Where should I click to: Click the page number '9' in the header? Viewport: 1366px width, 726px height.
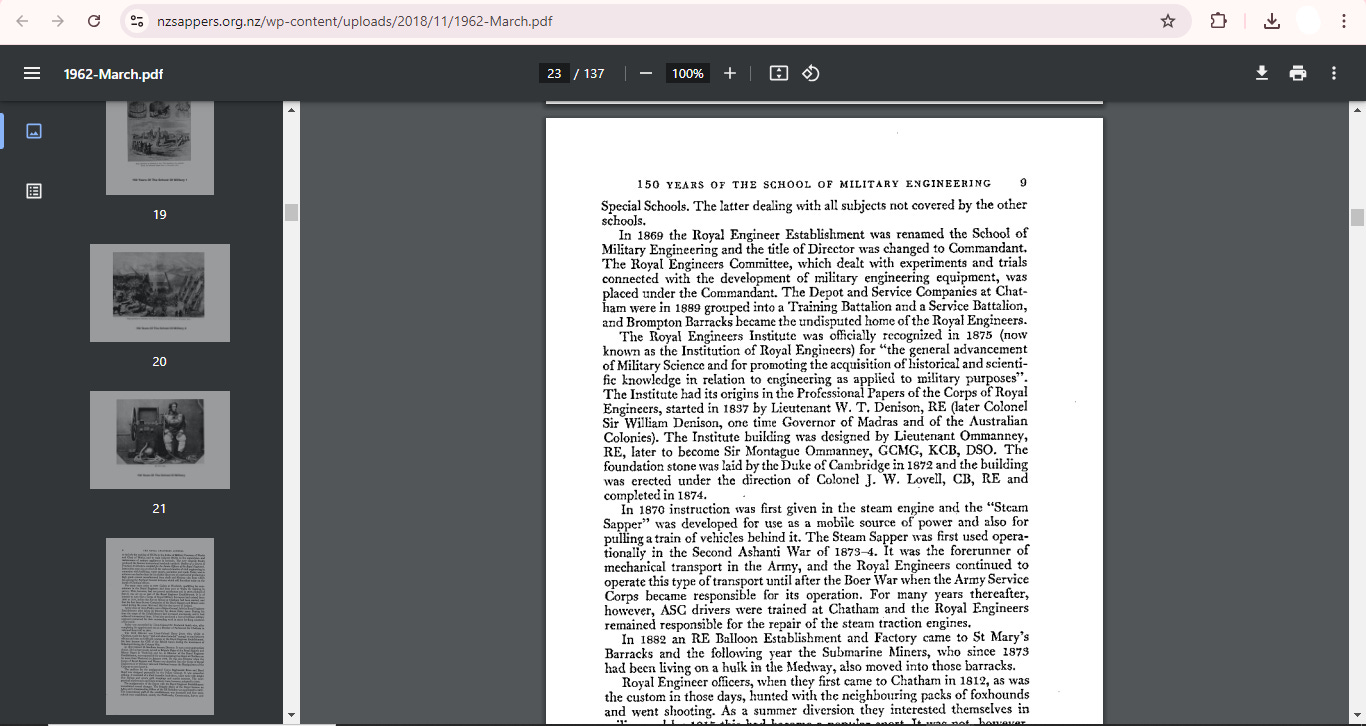pyautogui.click(x=1023, y=184)
